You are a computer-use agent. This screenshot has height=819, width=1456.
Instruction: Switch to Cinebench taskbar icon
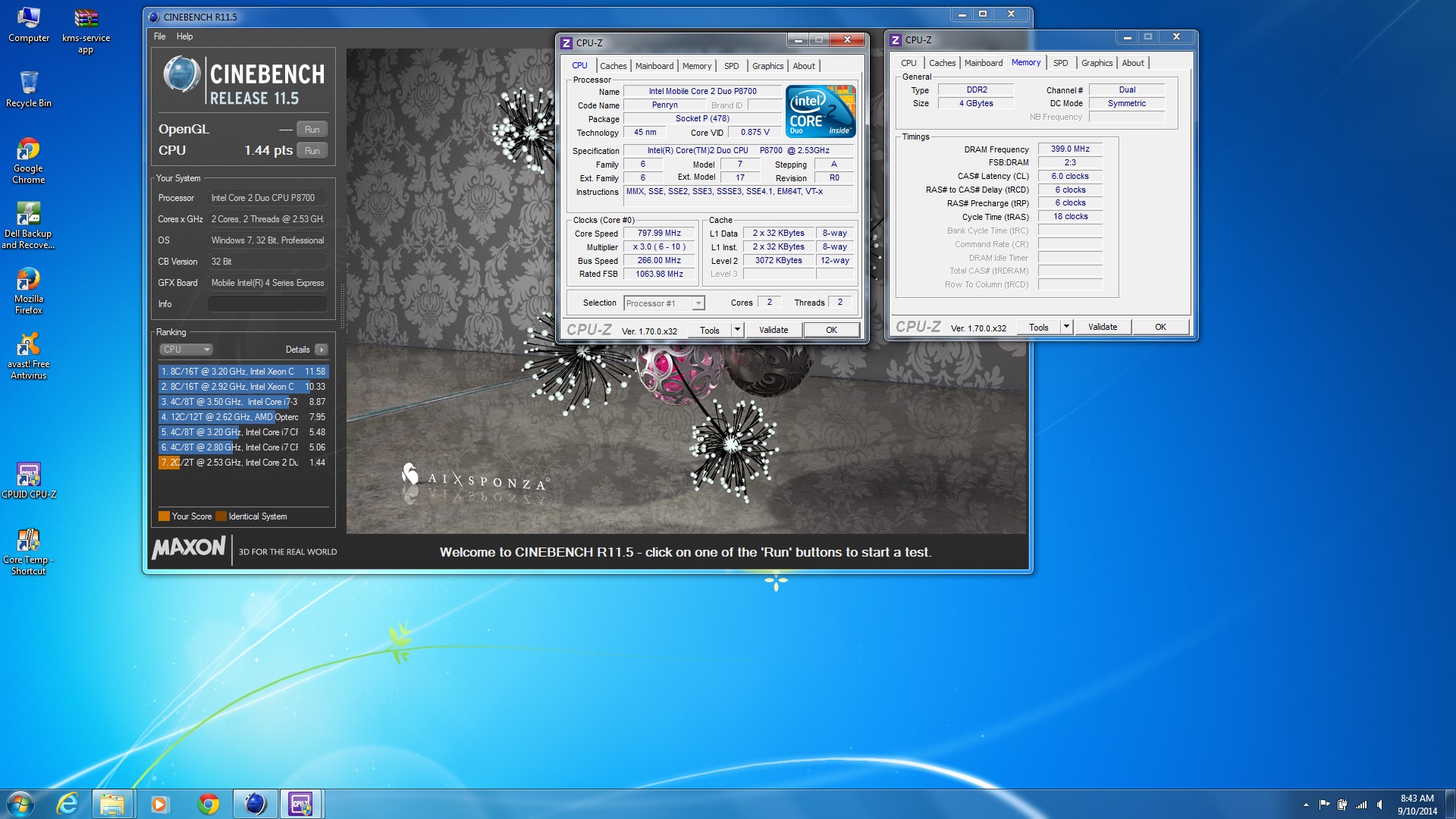pyautogui.click(x=256, y=804)
